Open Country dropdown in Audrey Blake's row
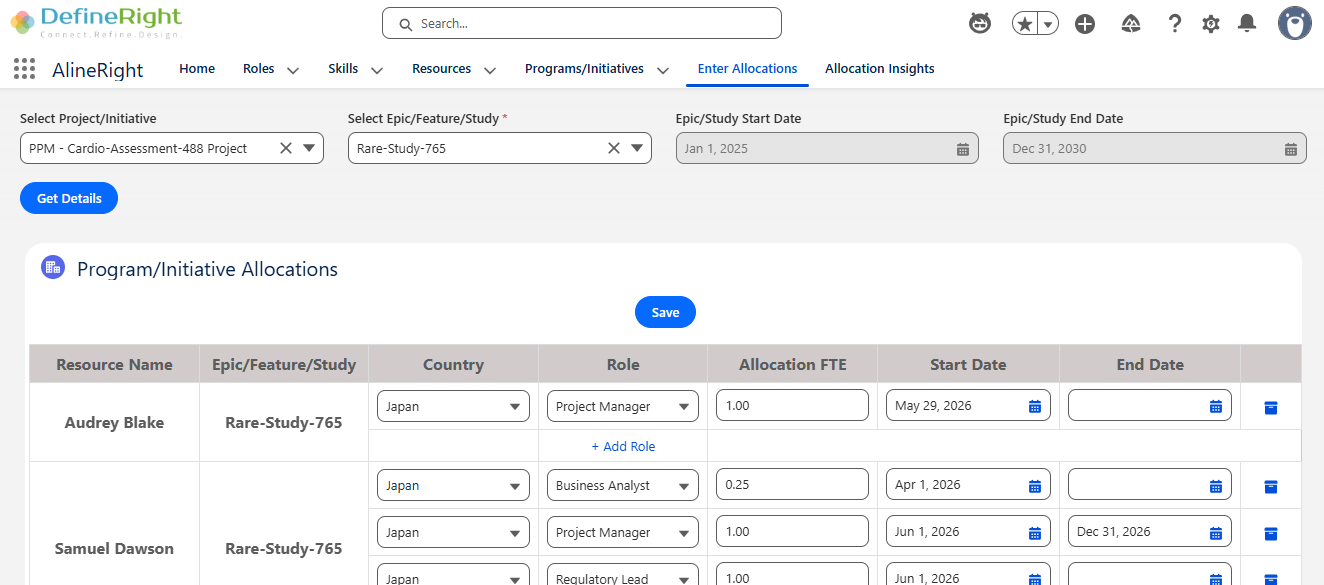 (453, 406)
